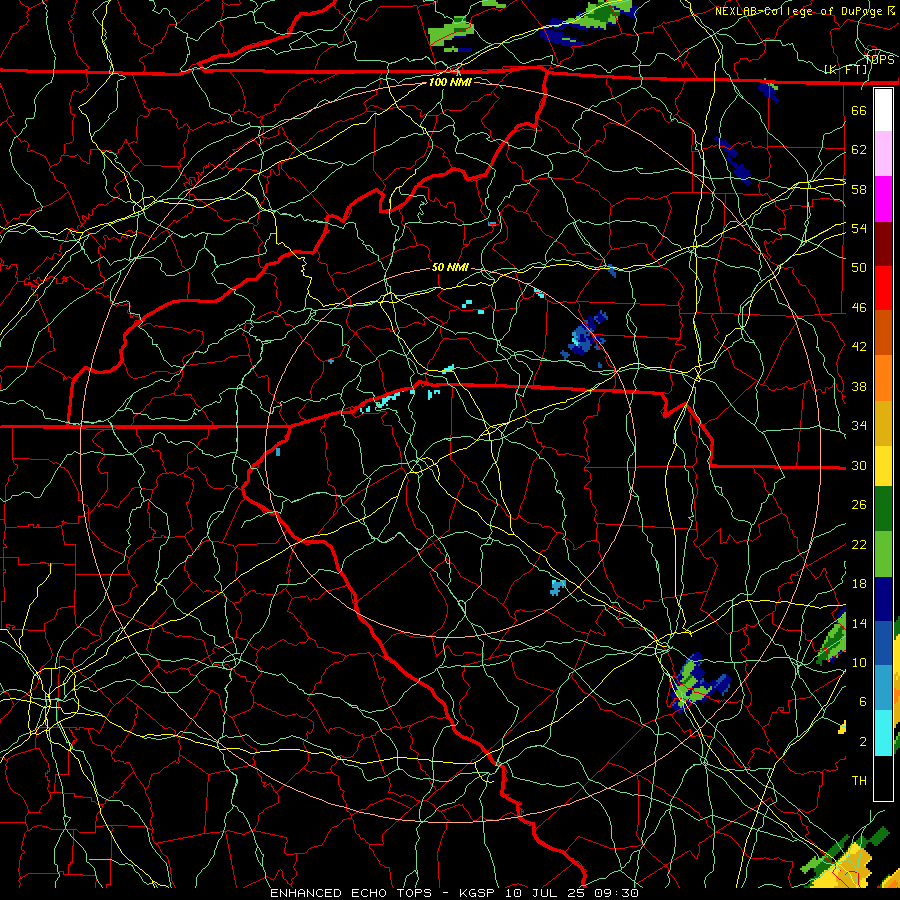Screen dimensions: 900x900
Task: Click legend value 46
Action: [x=859, y=308]
